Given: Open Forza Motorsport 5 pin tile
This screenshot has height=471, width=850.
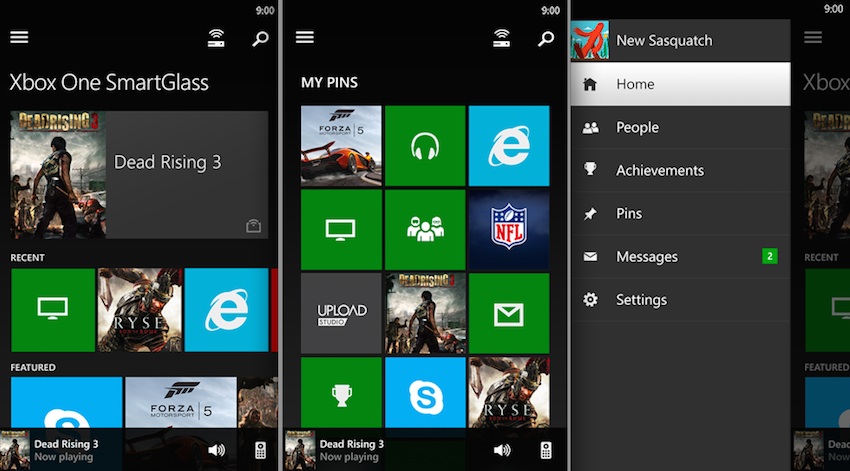Looking at the screenshot, I should [x=341, y=146].
